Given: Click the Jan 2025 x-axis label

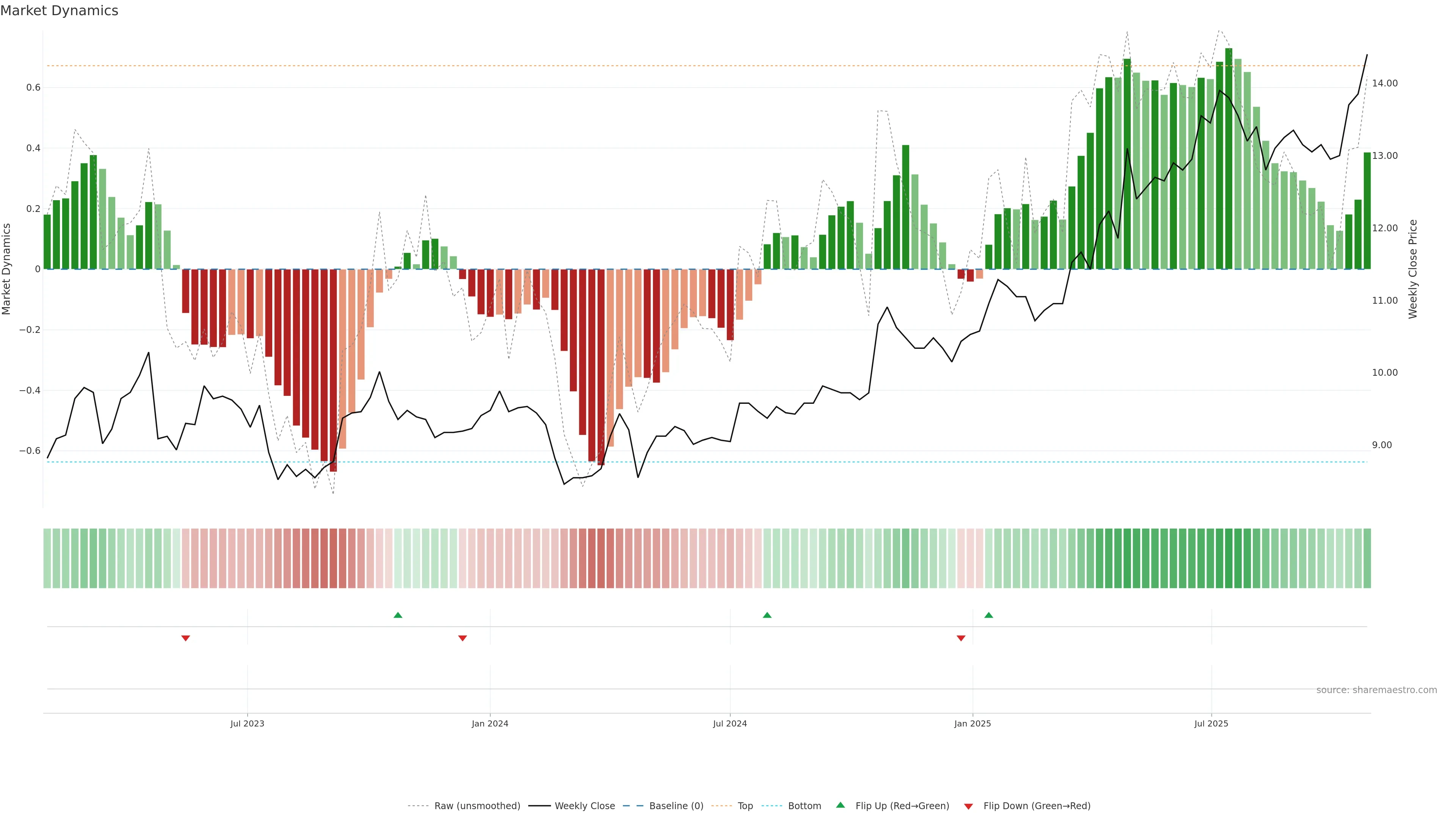Looking at the screenshot, I should coord(972,723).
